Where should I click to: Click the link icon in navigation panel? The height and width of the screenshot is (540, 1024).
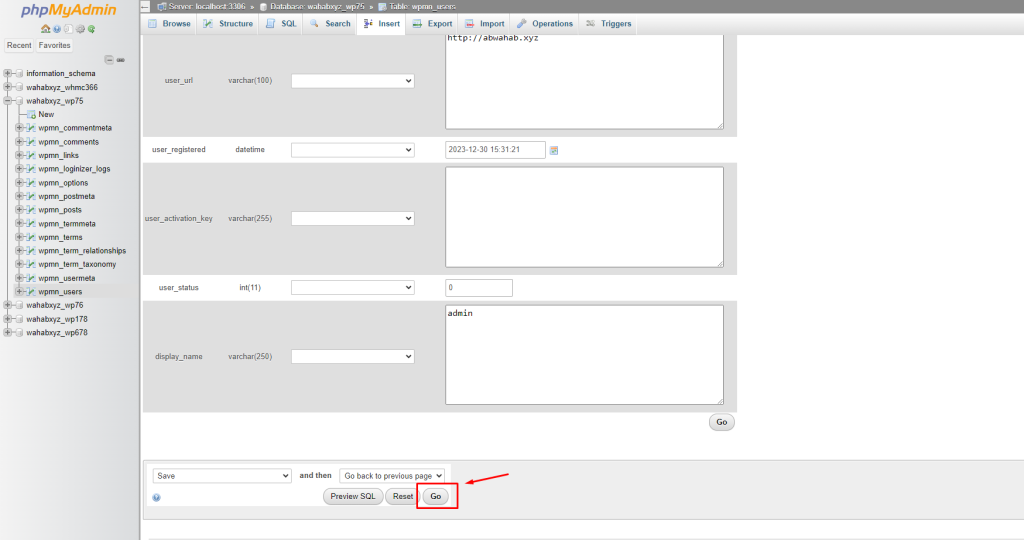121,60
